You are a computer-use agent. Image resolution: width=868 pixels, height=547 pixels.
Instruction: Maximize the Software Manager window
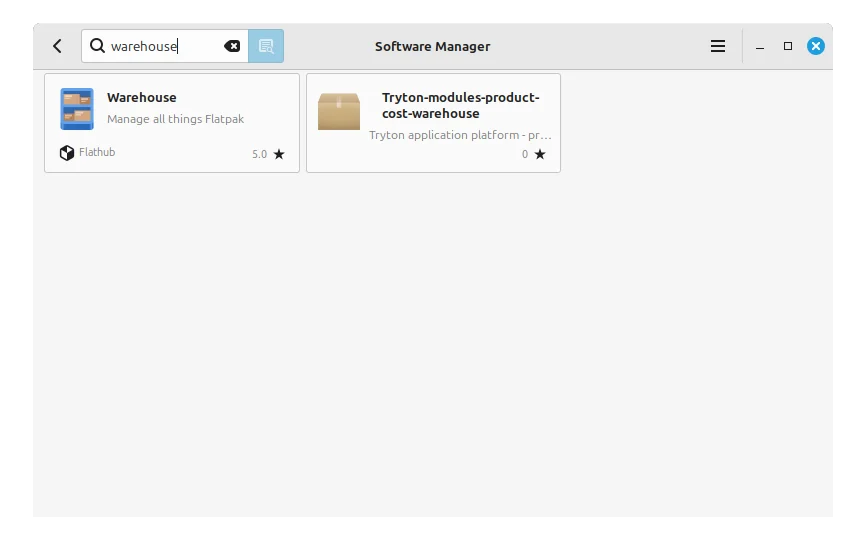pyautogui.click(x=788, y=46)
